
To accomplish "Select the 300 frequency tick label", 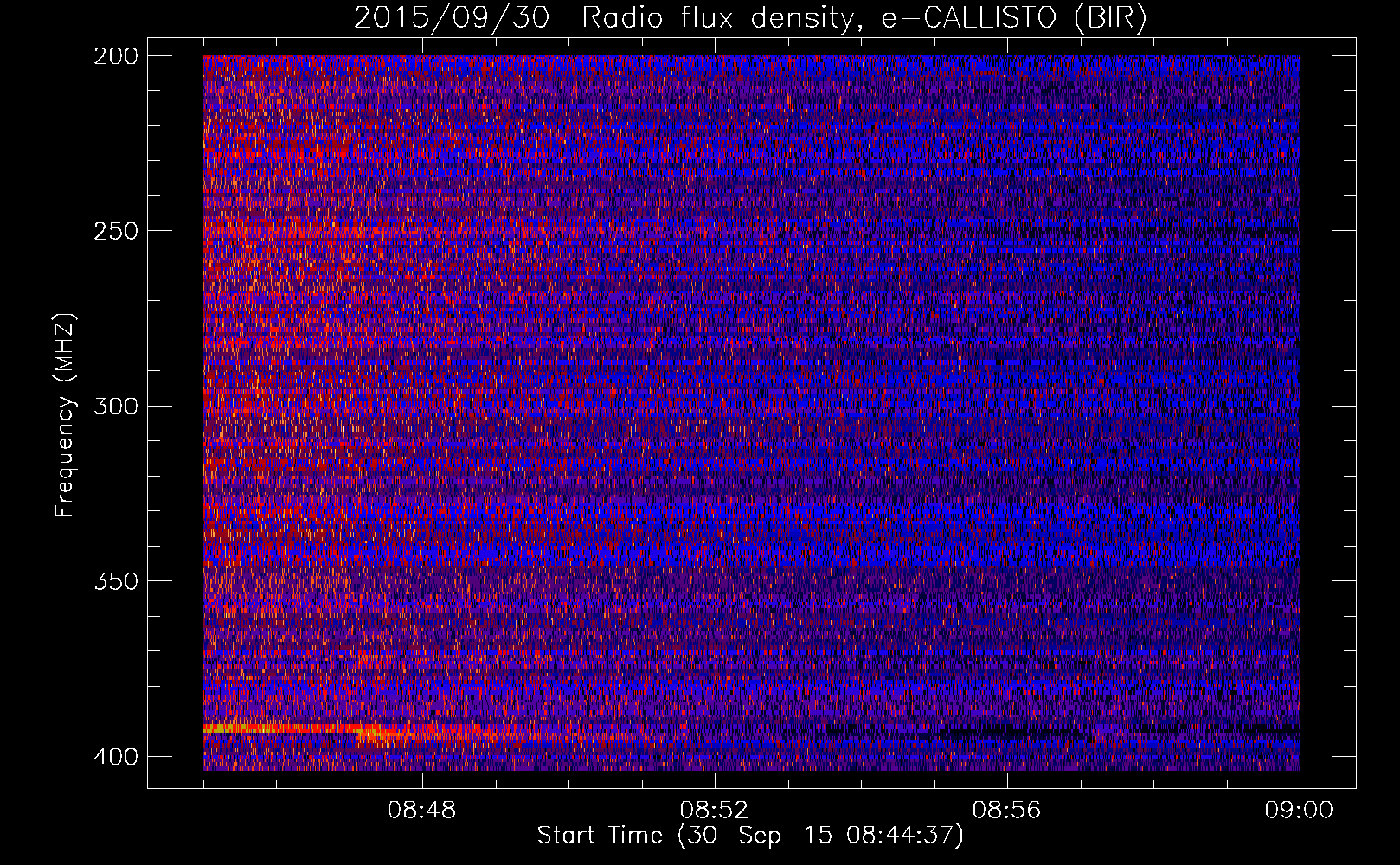I will click(x=115, y=406).
